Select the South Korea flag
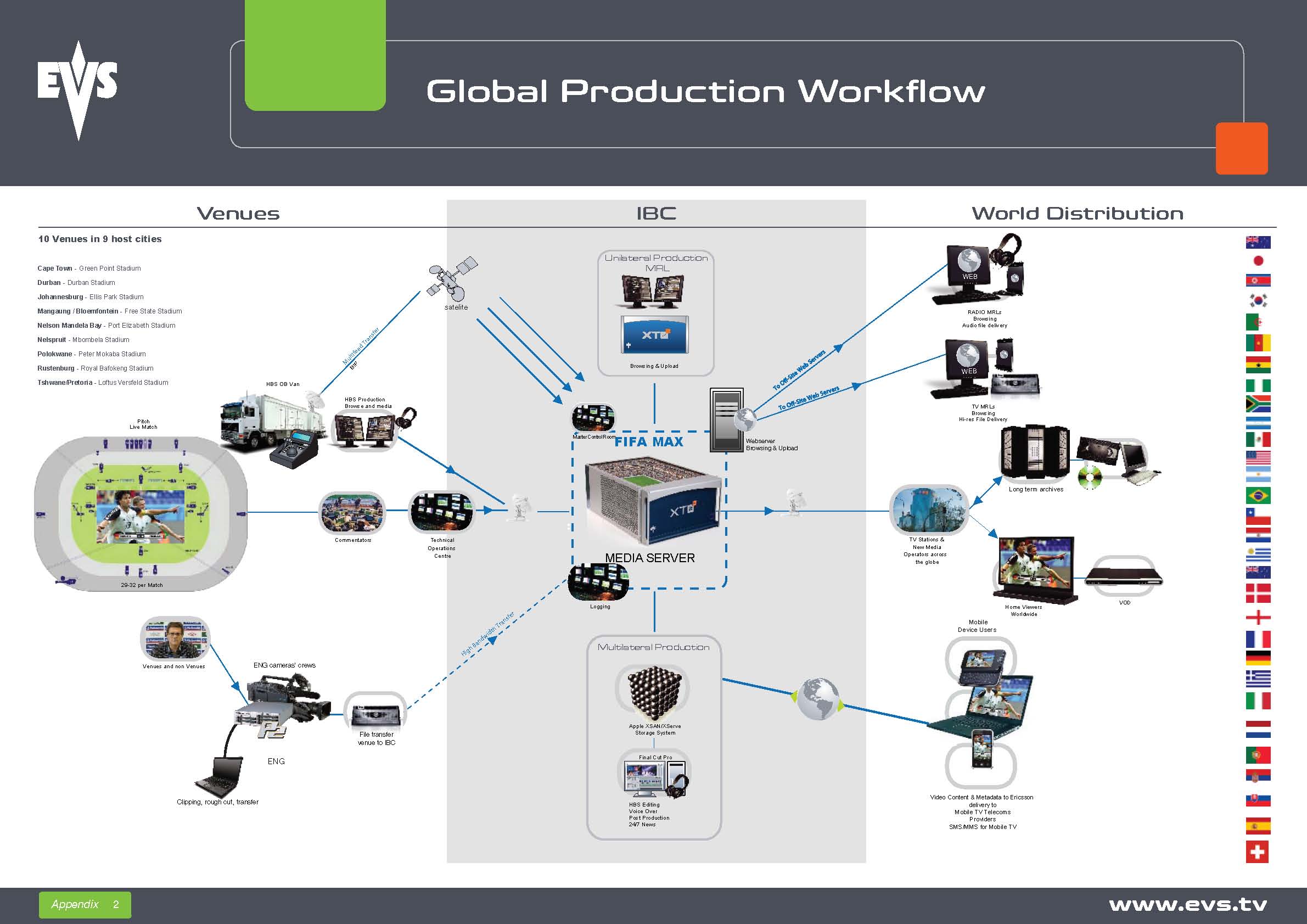This screenshot has height=924, width=1307. pyautogui.click(x=1258, y=300)
